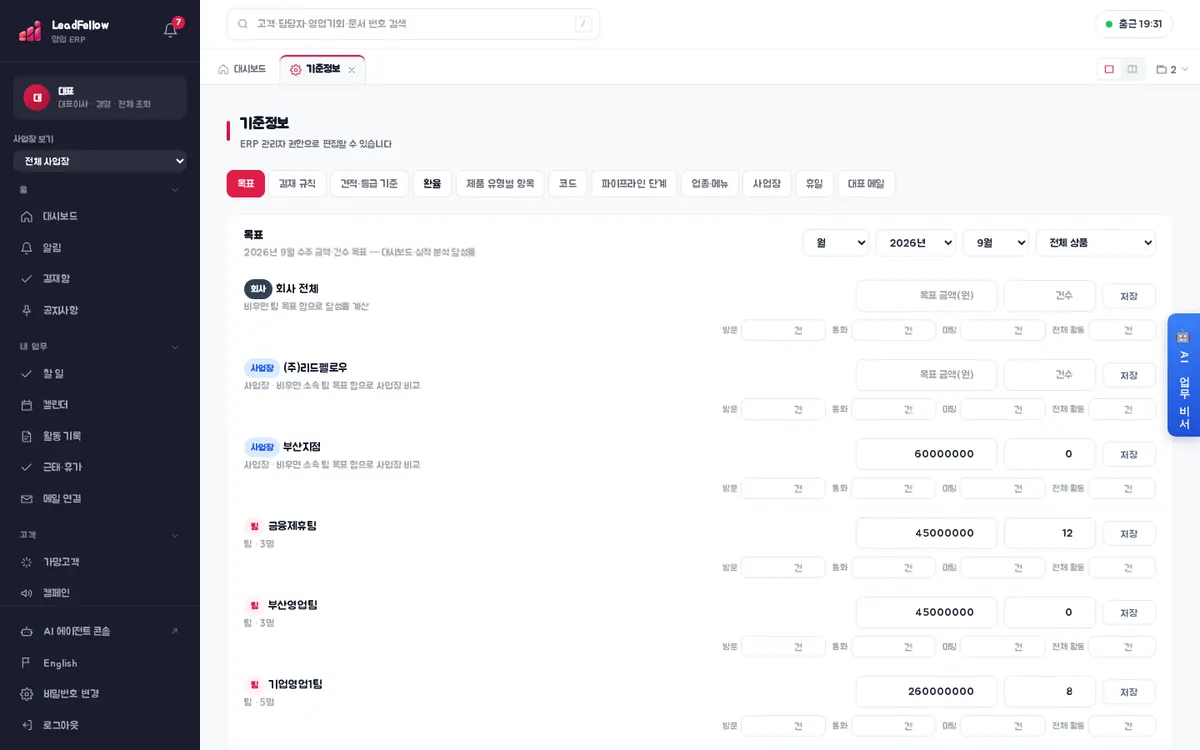Image resolution: width=1200 pixels, height=750 pixels.
Task: Click the 활동 기록 document icon
Action: 27,436
